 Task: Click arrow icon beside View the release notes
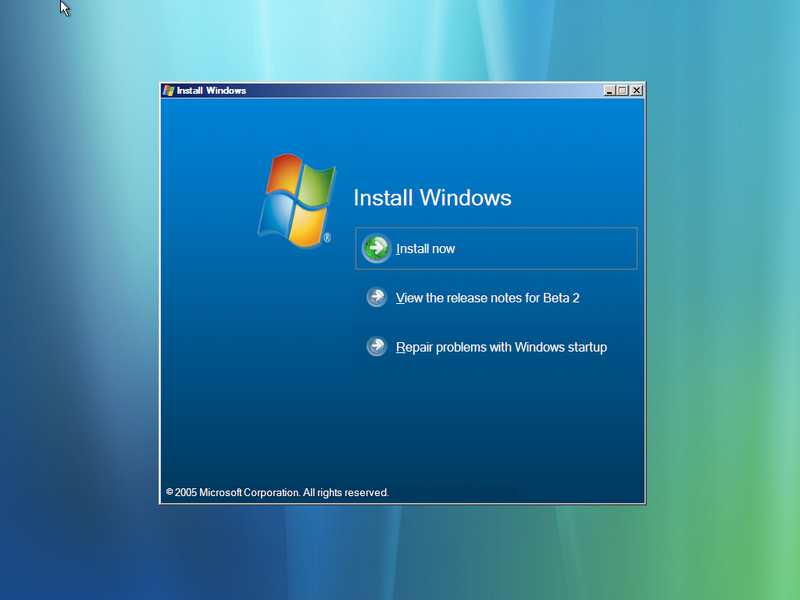377,297
